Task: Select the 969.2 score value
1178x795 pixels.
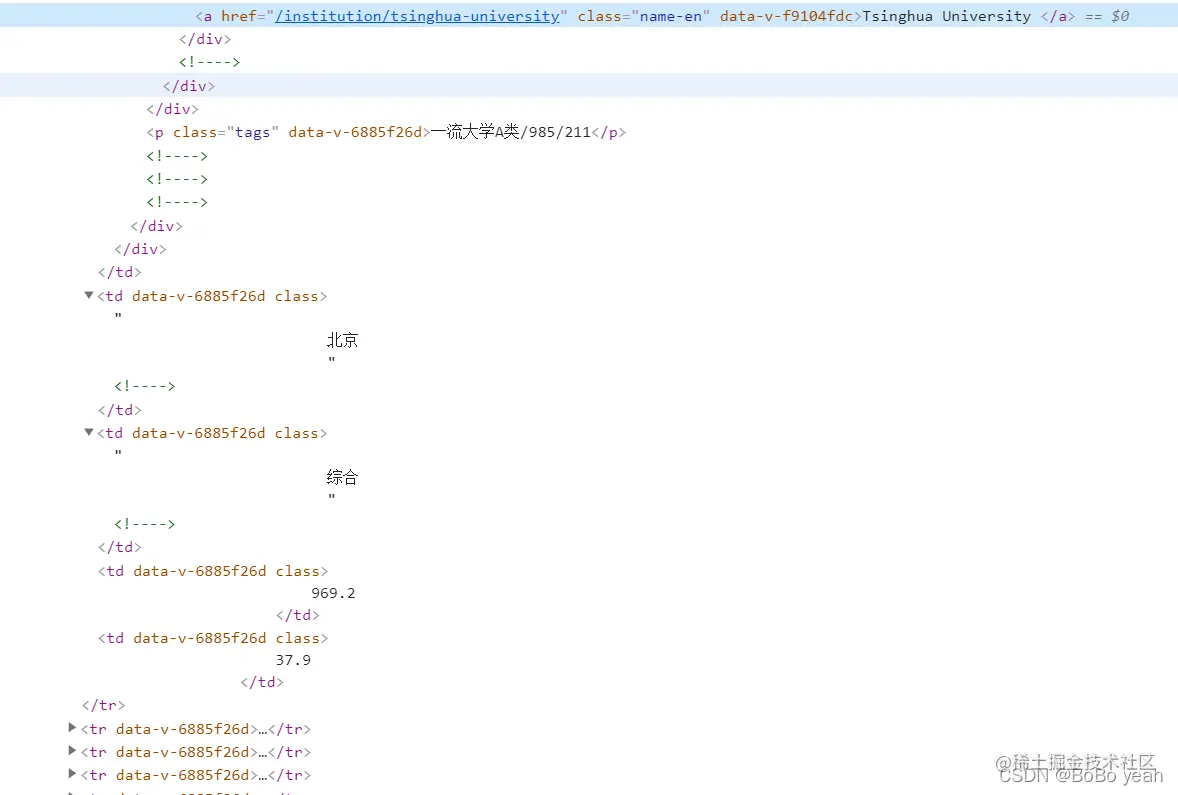Action: coord(333,593)
